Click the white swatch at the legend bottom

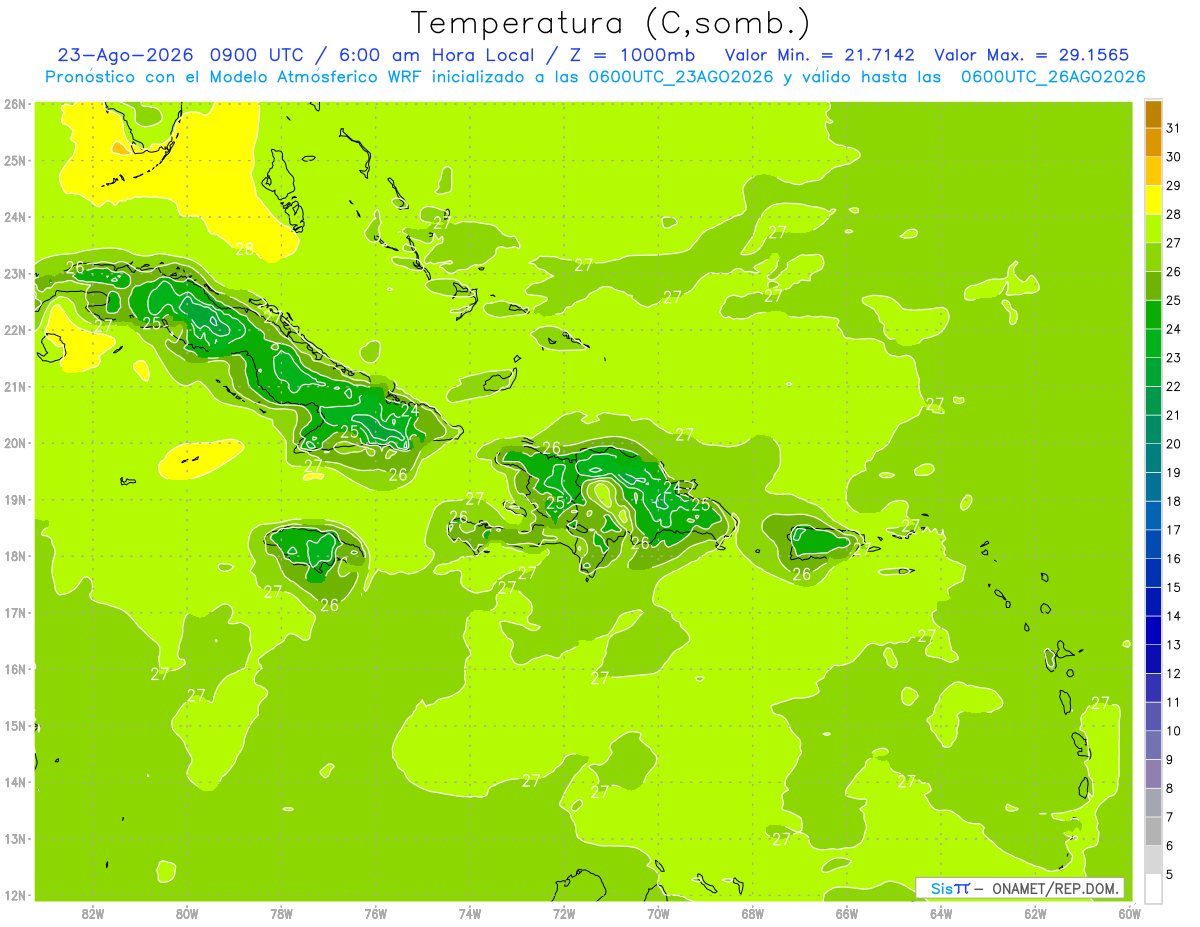click(x=1153, y=888)
